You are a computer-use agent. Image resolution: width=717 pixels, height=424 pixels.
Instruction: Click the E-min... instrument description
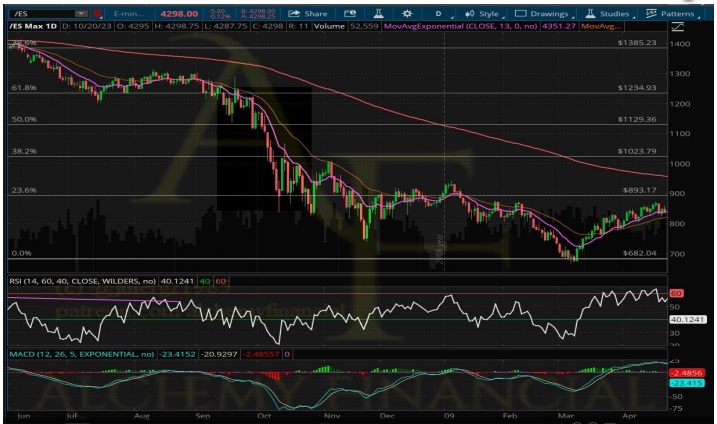[x=129, y=14]
